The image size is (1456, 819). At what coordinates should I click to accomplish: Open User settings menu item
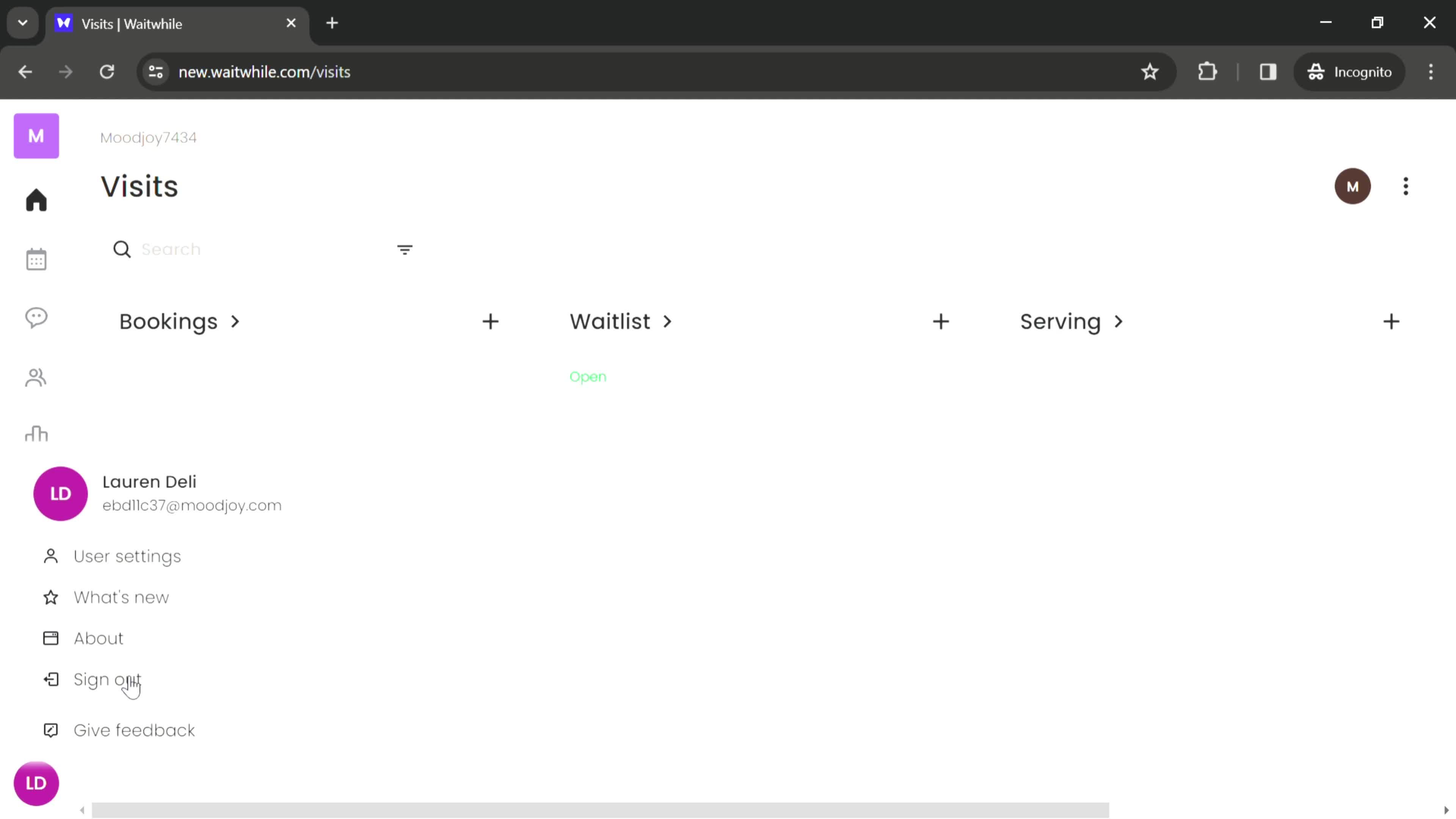pyautogui.click(x=127, y=556)
